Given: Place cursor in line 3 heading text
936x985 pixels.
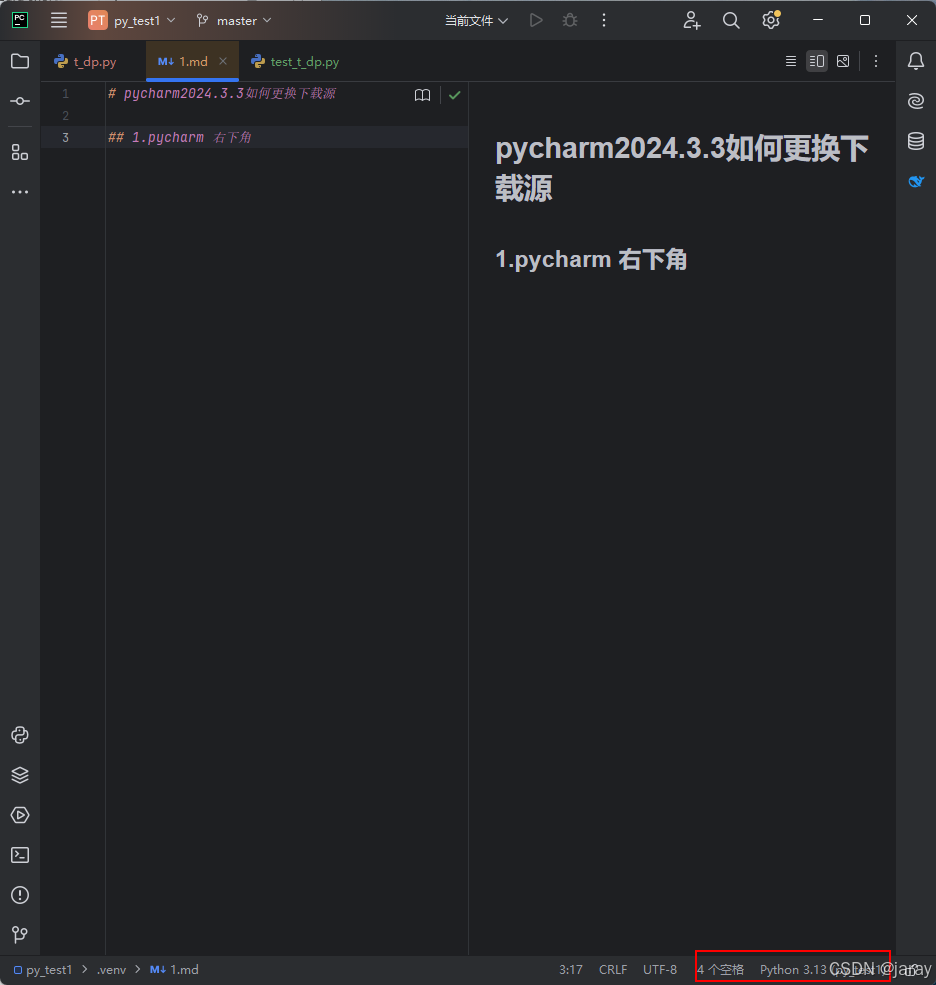Looking at the screenshot, I should (180, 138).
